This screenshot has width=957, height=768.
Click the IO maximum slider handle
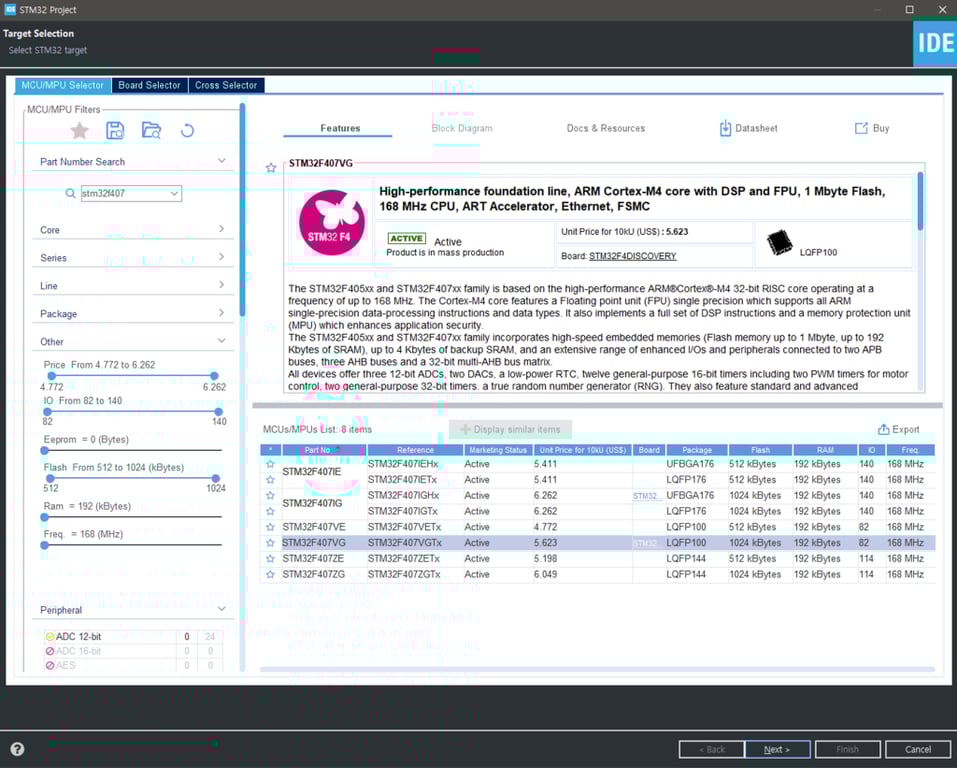[x=218, y=412]
